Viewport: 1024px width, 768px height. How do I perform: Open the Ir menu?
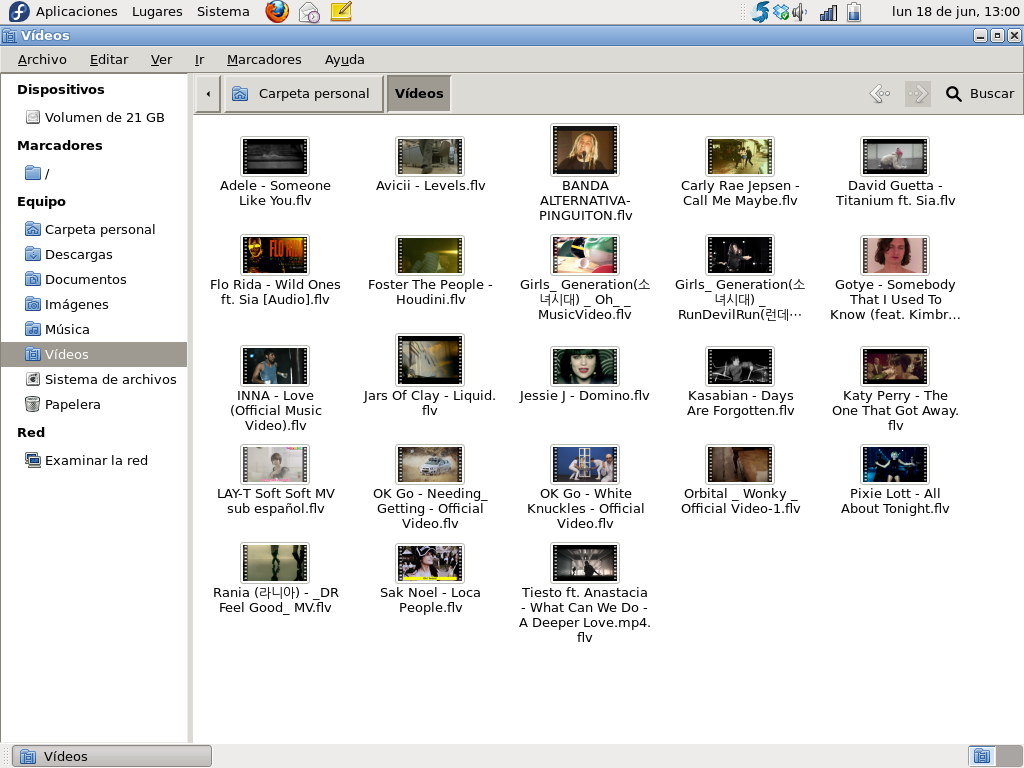pos(199,59)
